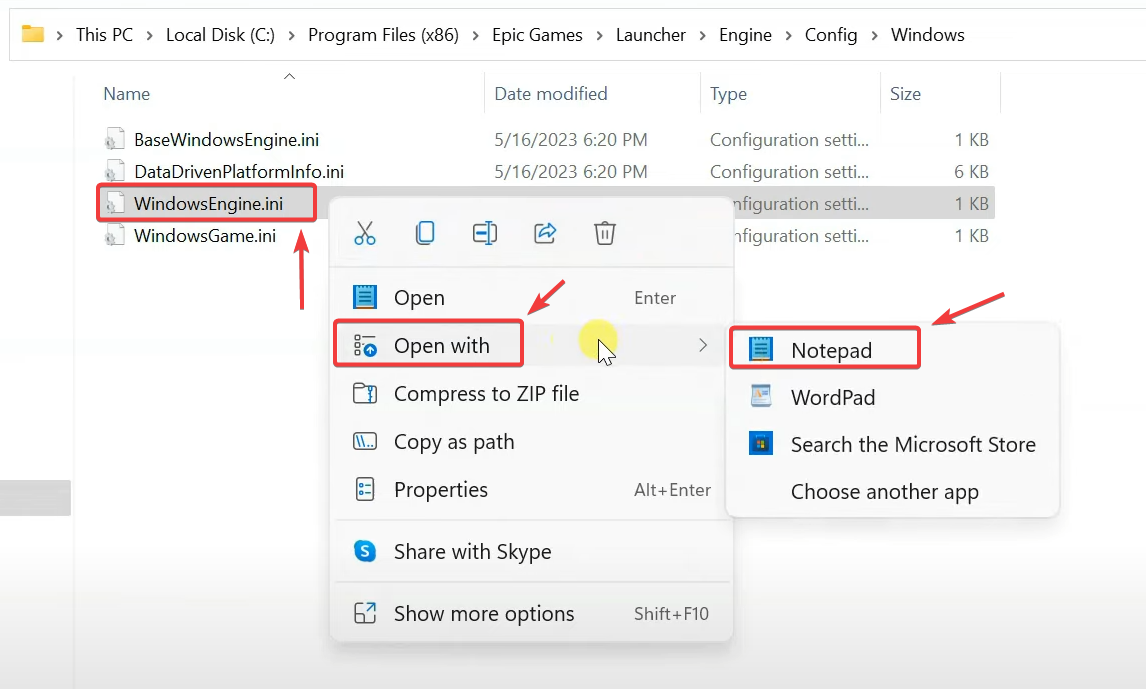Image resolution: width=1146 pixels, height=689 pixels.
Task: Select Copy as path
Action: click(532, 442)
